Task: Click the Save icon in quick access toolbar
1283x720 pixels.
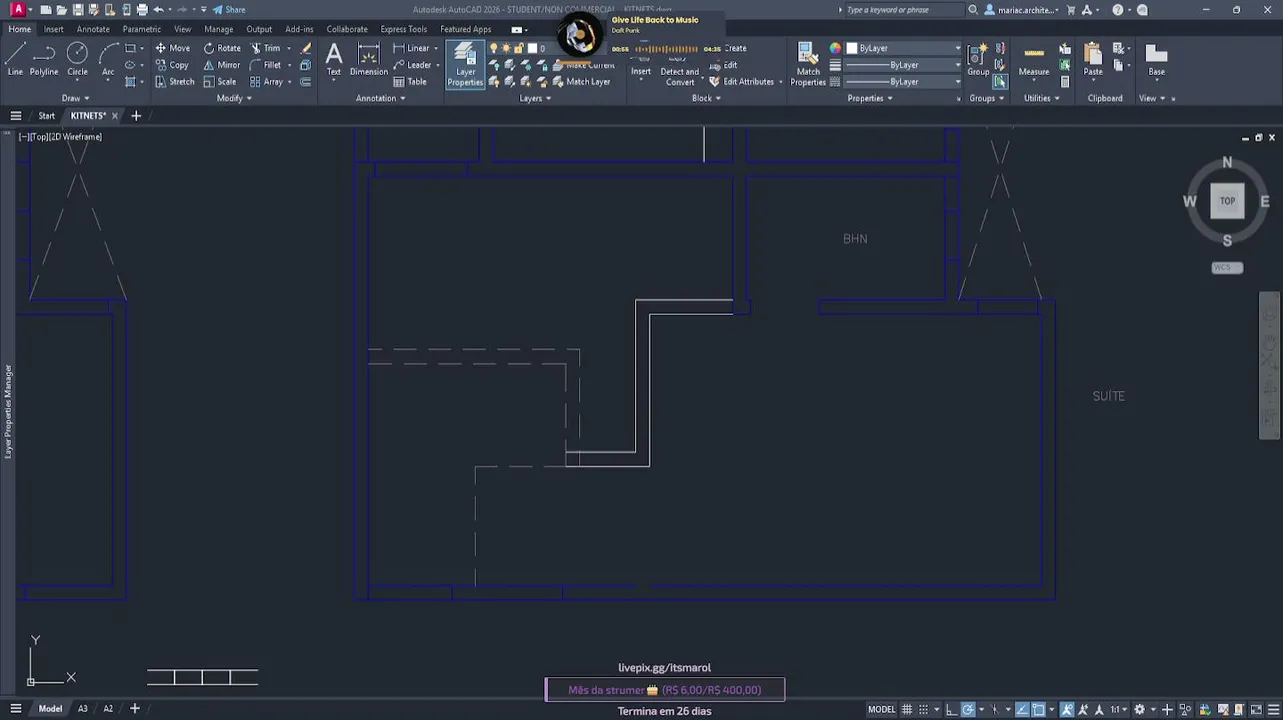Action: [x=78, y=10]
